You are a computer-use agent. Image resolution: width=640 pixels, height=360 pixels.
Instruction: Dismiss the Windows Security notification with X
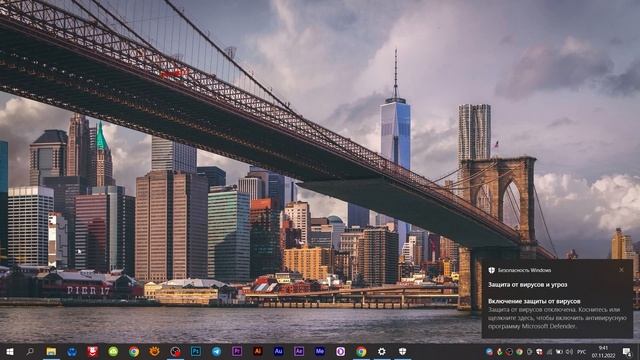(x=621, y=270)
